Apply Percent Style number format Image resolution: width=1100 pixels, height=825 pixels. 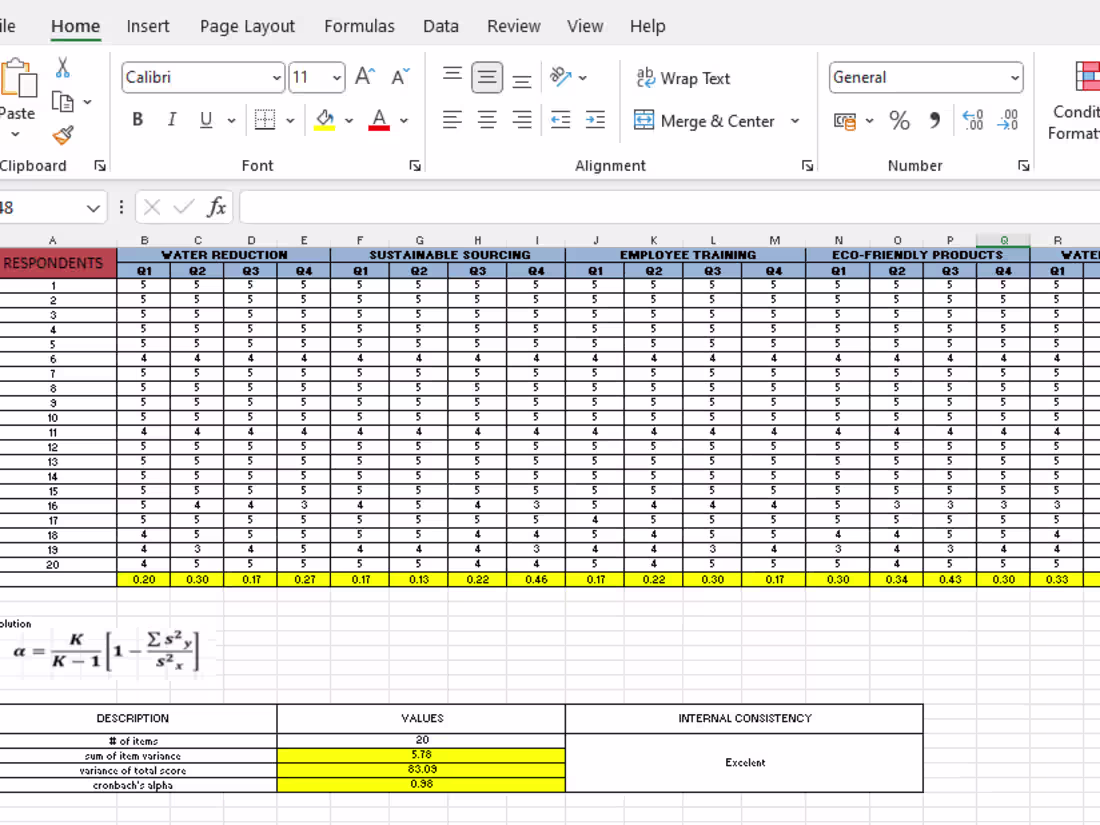(898, 121)
